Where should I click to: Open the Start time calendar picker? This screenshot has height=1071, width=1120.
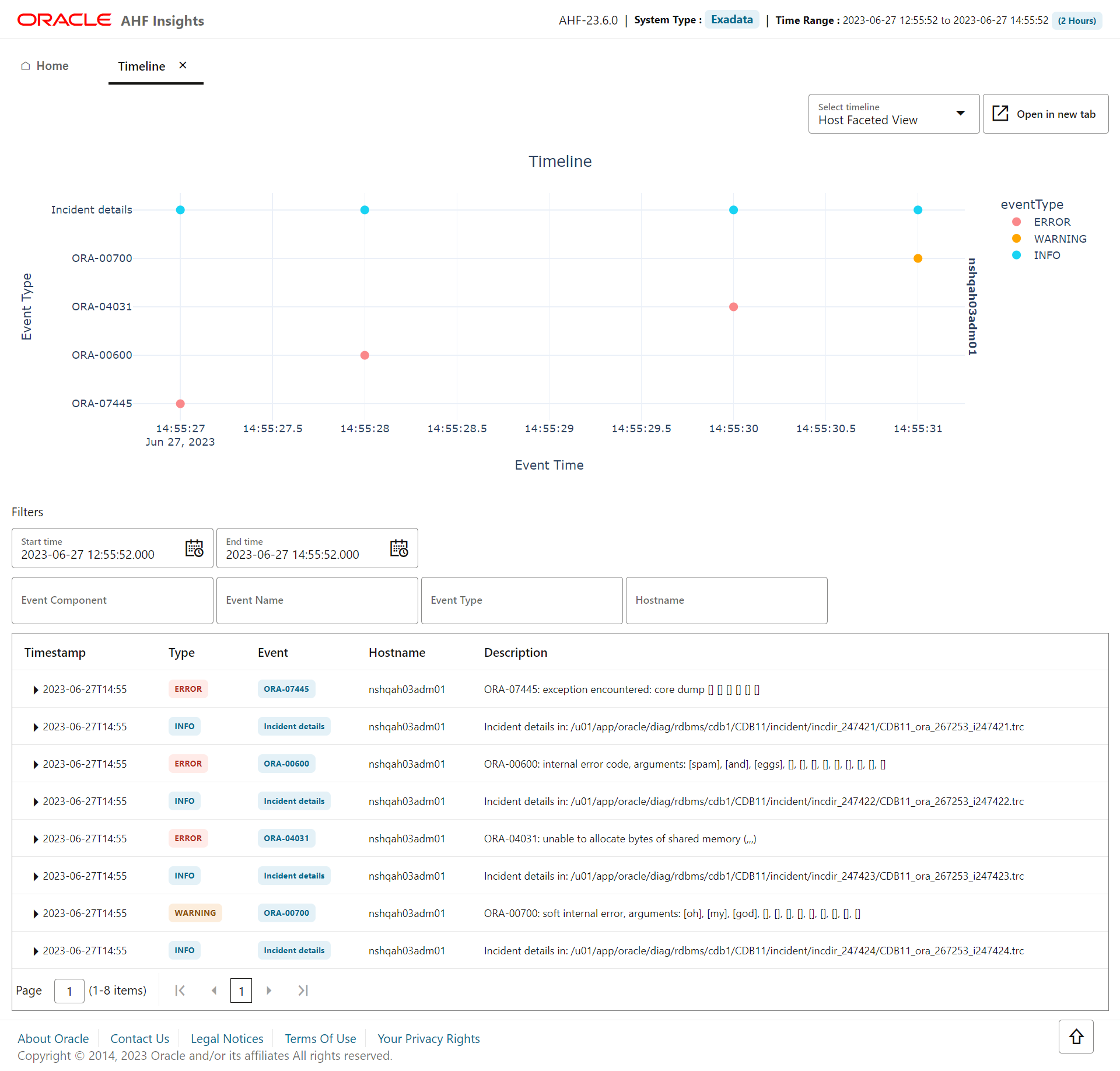[194, 548]
